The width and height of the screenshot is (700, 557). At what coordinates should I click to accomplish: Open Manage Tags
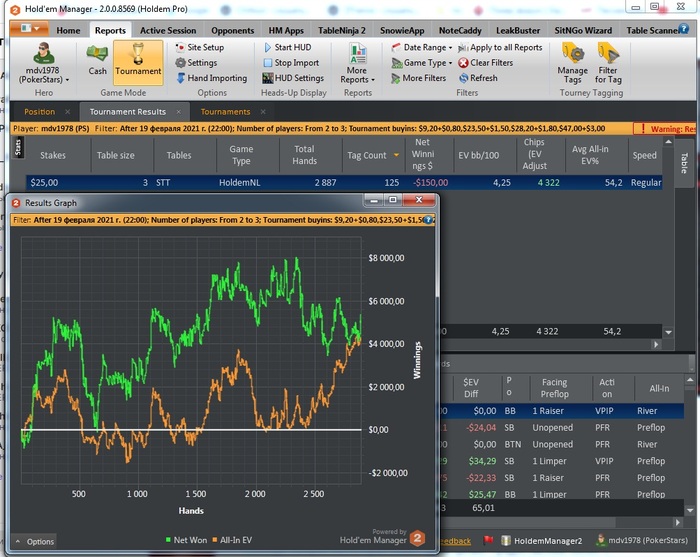pos(572,63)
